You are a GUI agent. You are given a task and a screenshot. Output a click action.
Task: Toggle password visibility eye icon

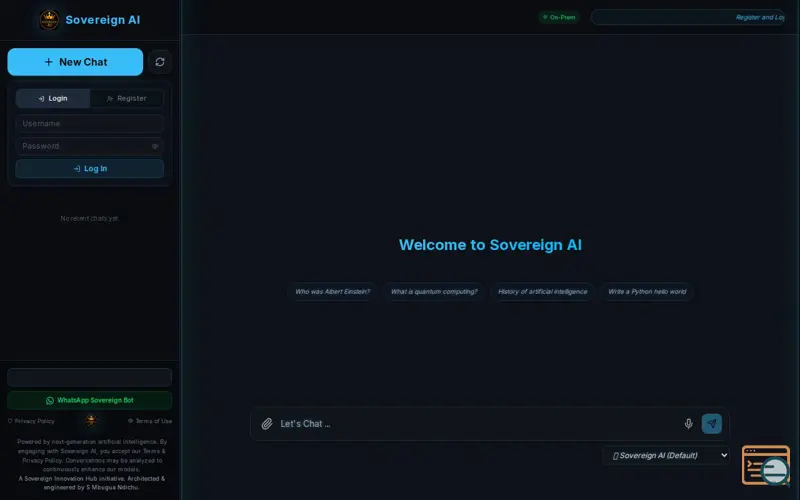155,146
